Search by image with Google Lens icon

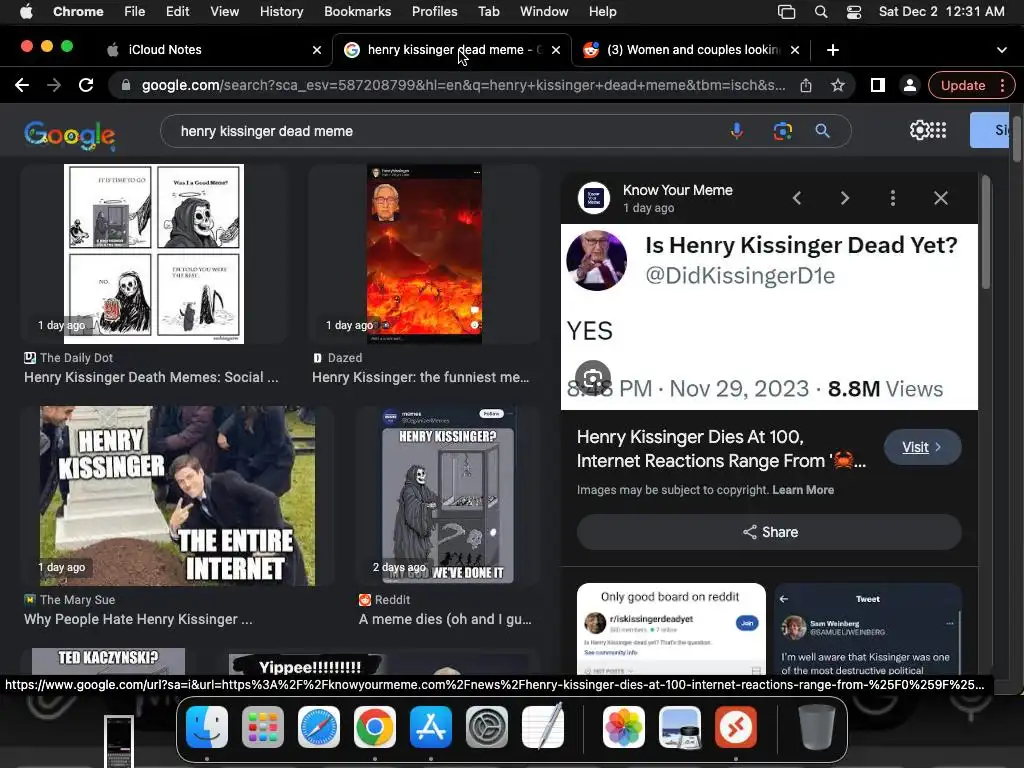782,131
